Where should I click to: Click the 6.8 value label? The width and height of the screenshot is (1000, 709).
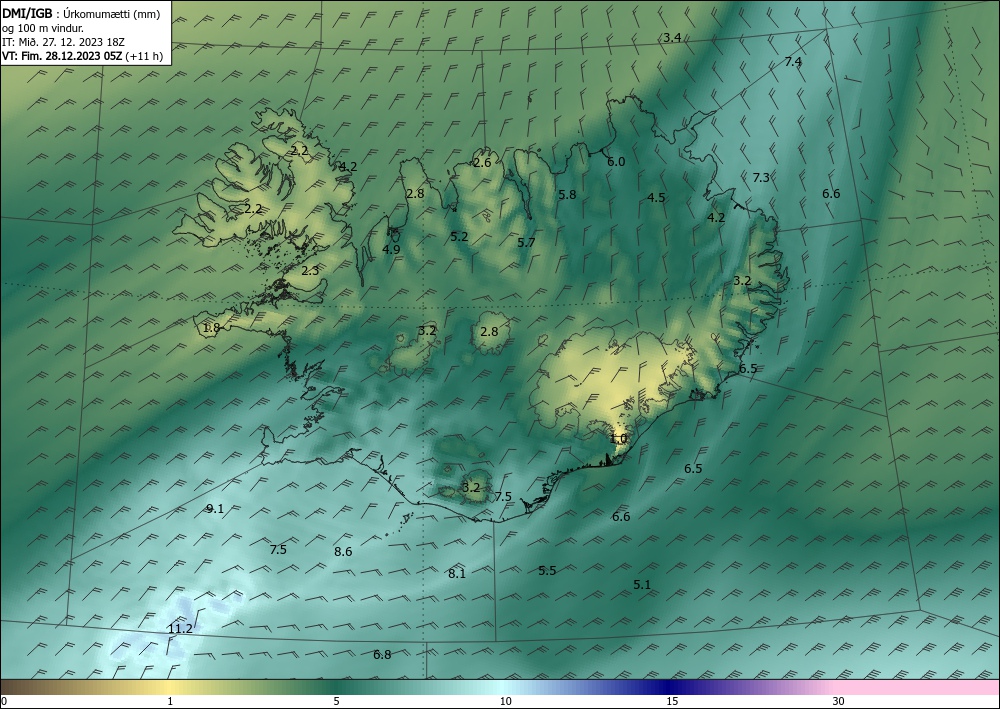pyautogui.click(x=382, y=654)
